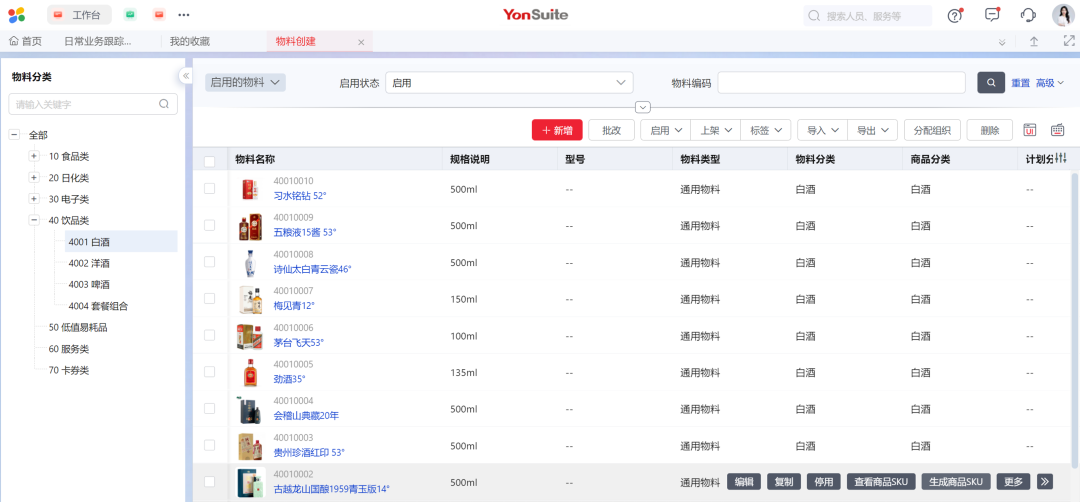Click the 编辑 row action button
Viewport: 1080px width, 502px height.
pos(744,481)
